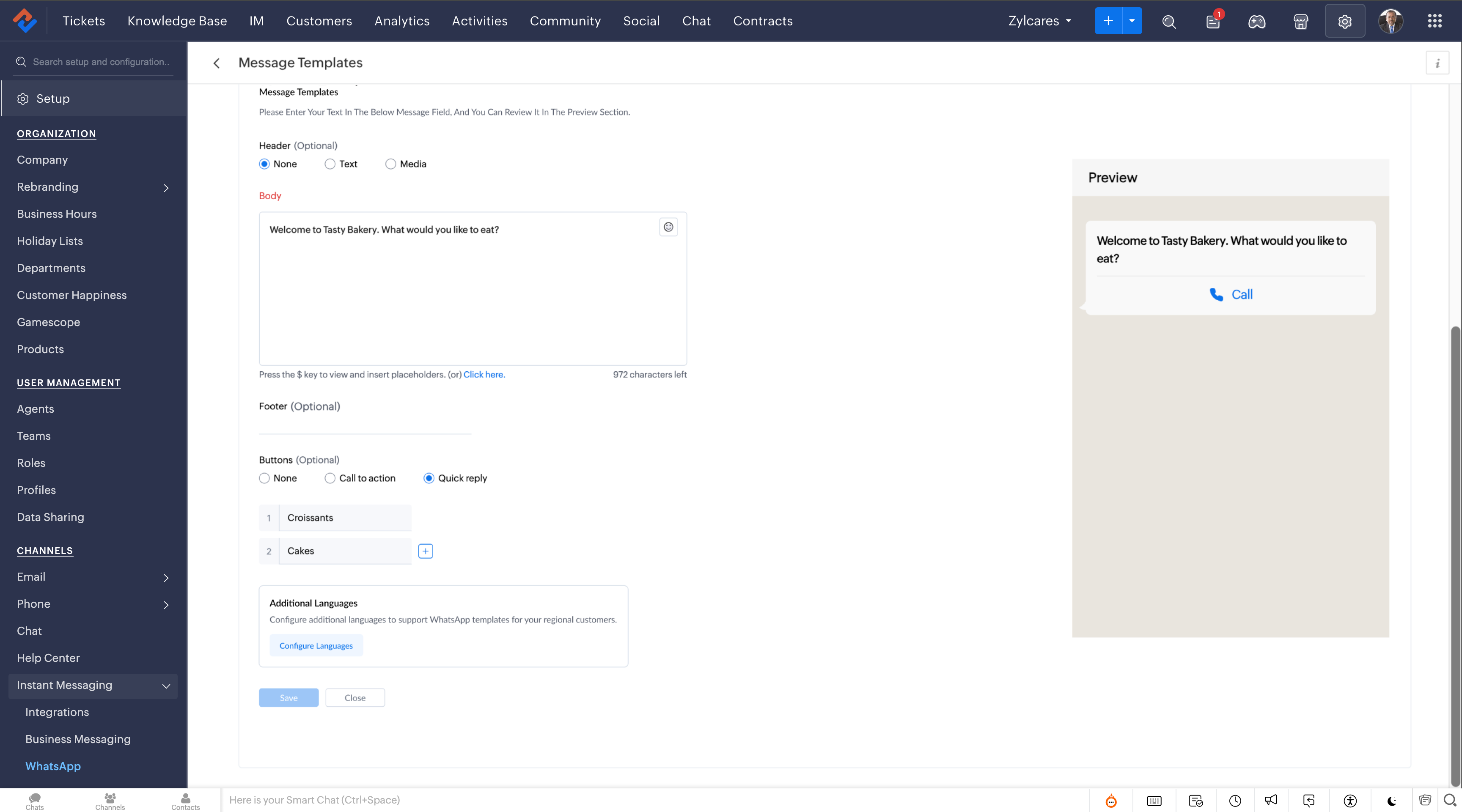The image size is (1462, 812).
Task: Open Integrations under Instant Messaging
Action: click(57, 712)
